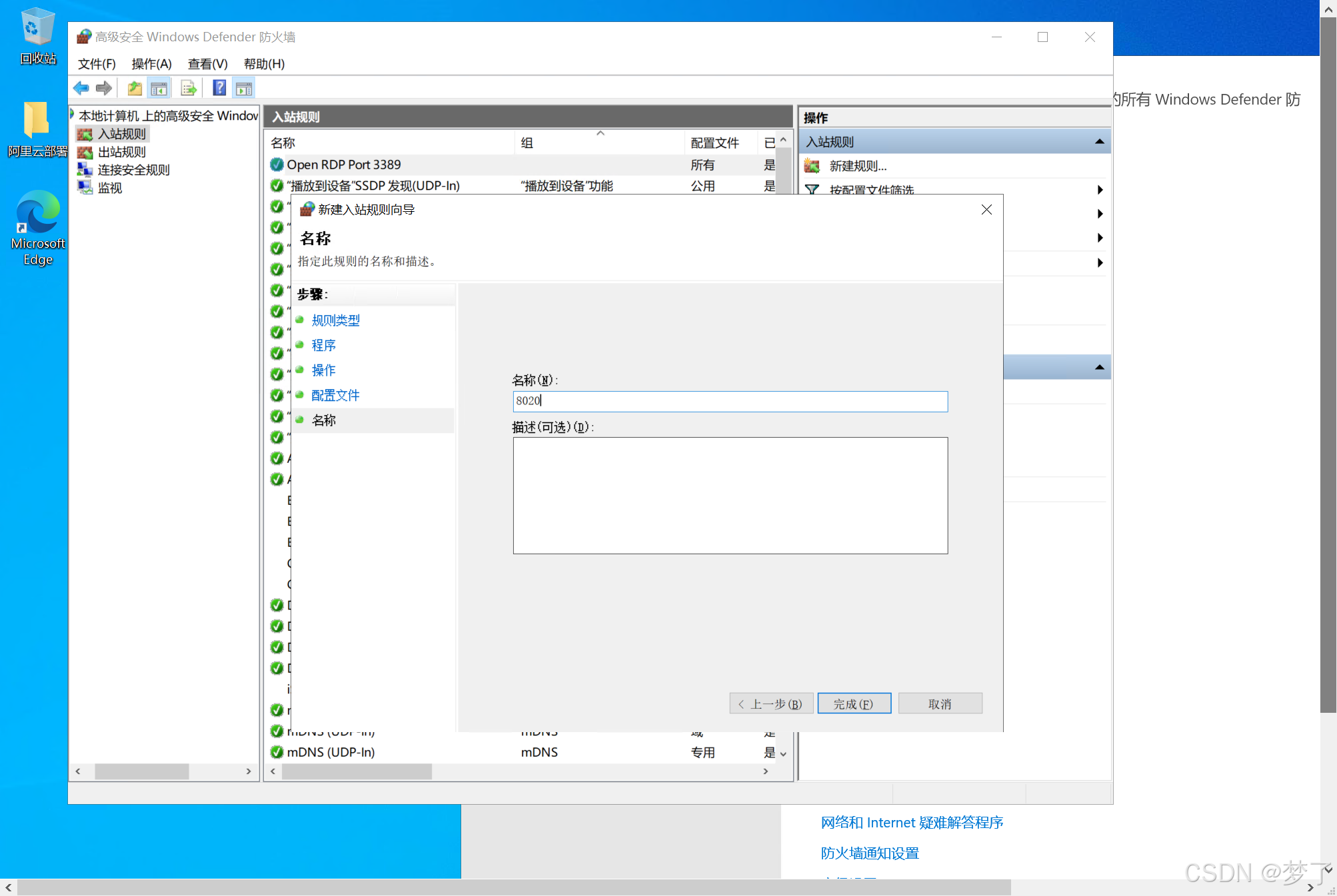Collapse the 入站规则 actions section header
The width and height of the screenshot is (1337, 896).
(1099, 142)
